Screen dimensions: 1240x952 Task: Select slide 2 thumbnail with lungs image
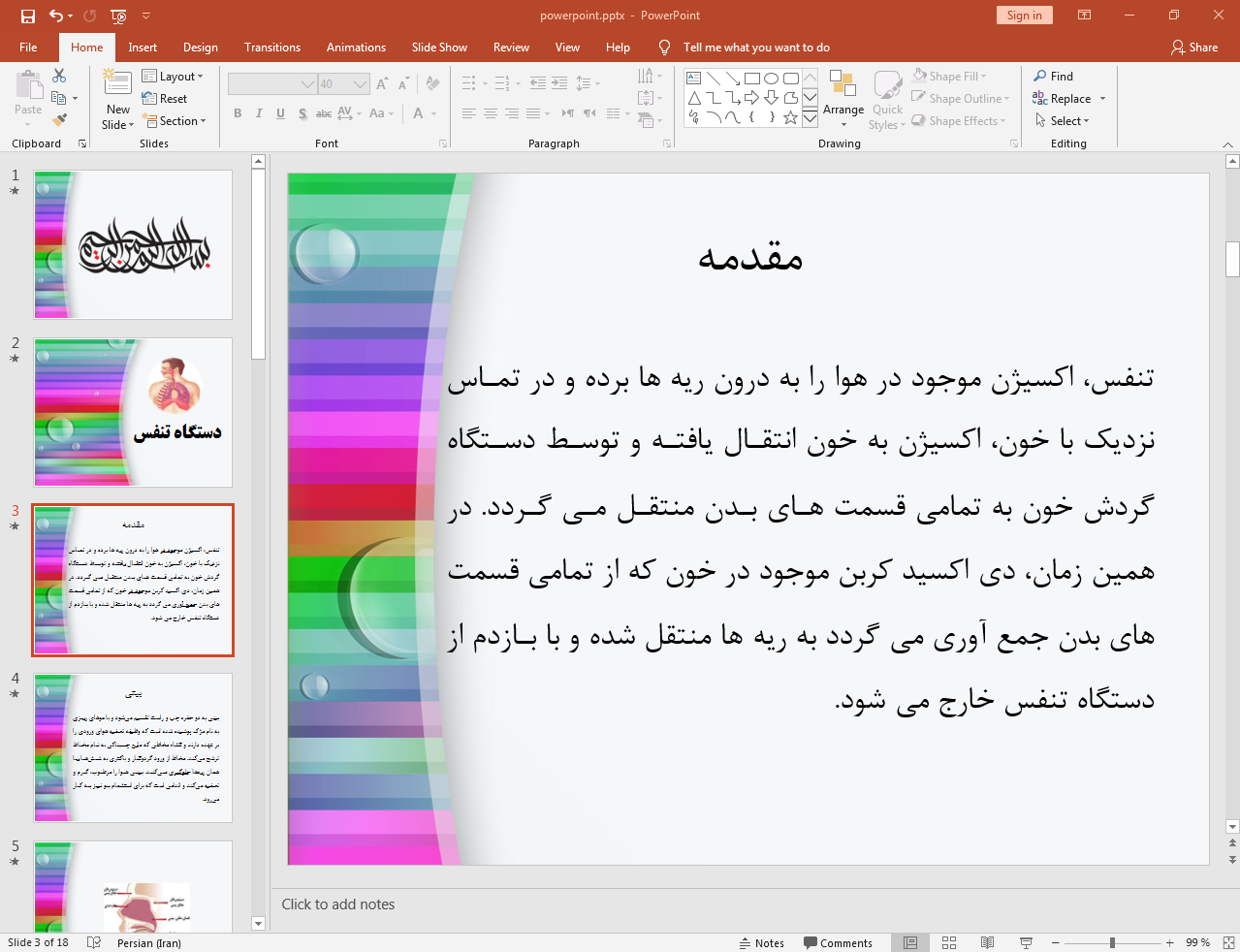133,412
